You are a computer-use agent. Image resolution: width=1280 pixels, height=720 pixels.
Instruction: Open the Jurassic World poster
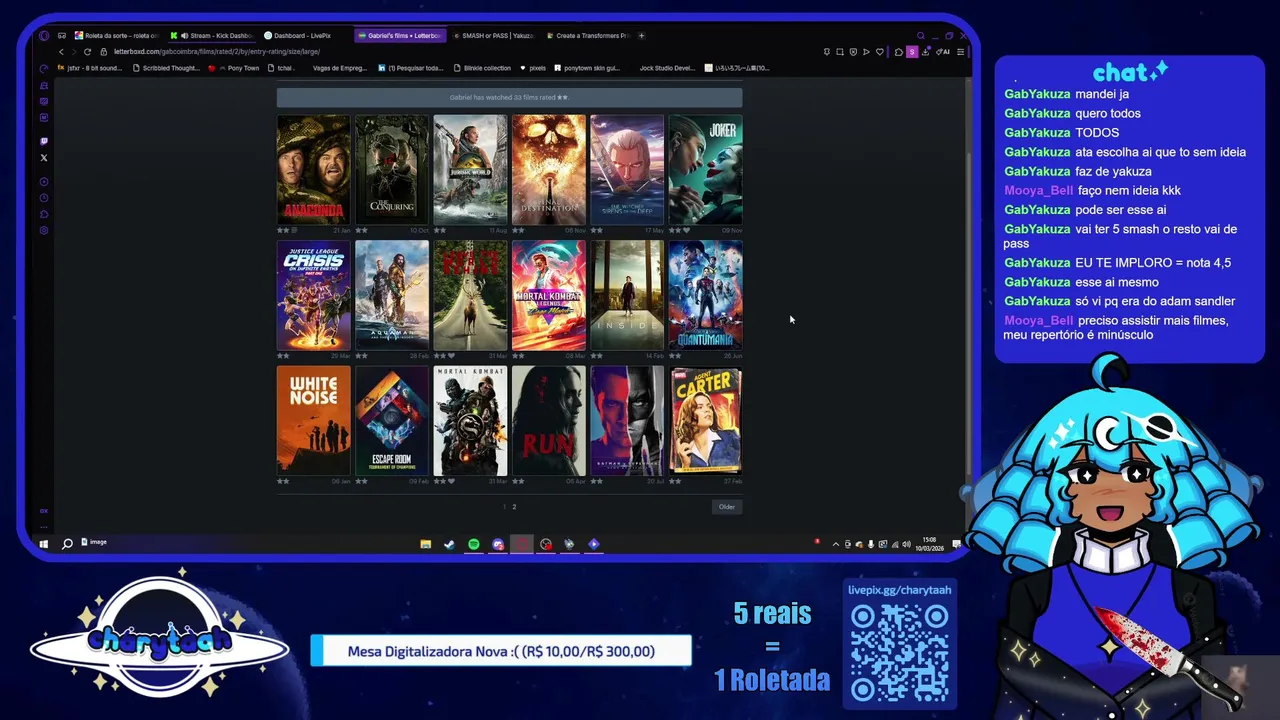coord(470,170)
